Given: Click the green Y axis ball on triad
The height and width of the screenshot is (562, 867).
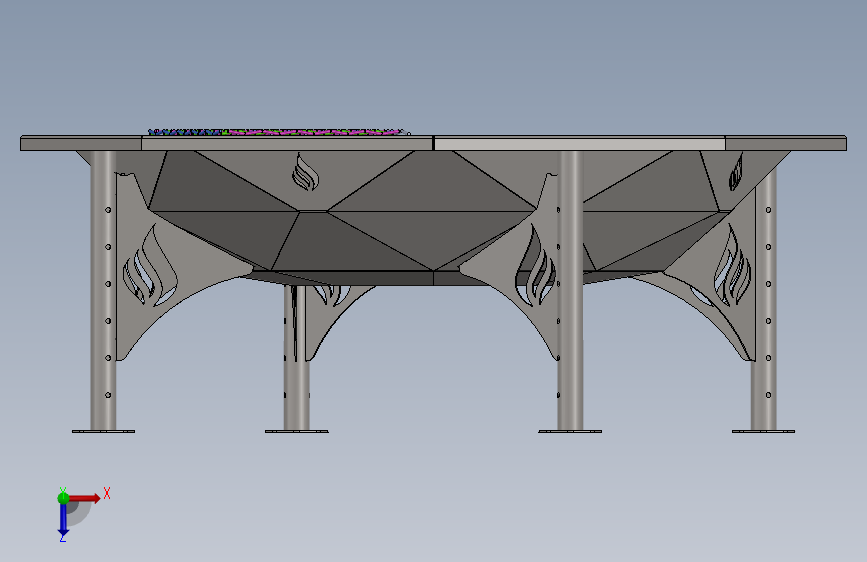Looking at the screenshot, I should coord(63,498).
